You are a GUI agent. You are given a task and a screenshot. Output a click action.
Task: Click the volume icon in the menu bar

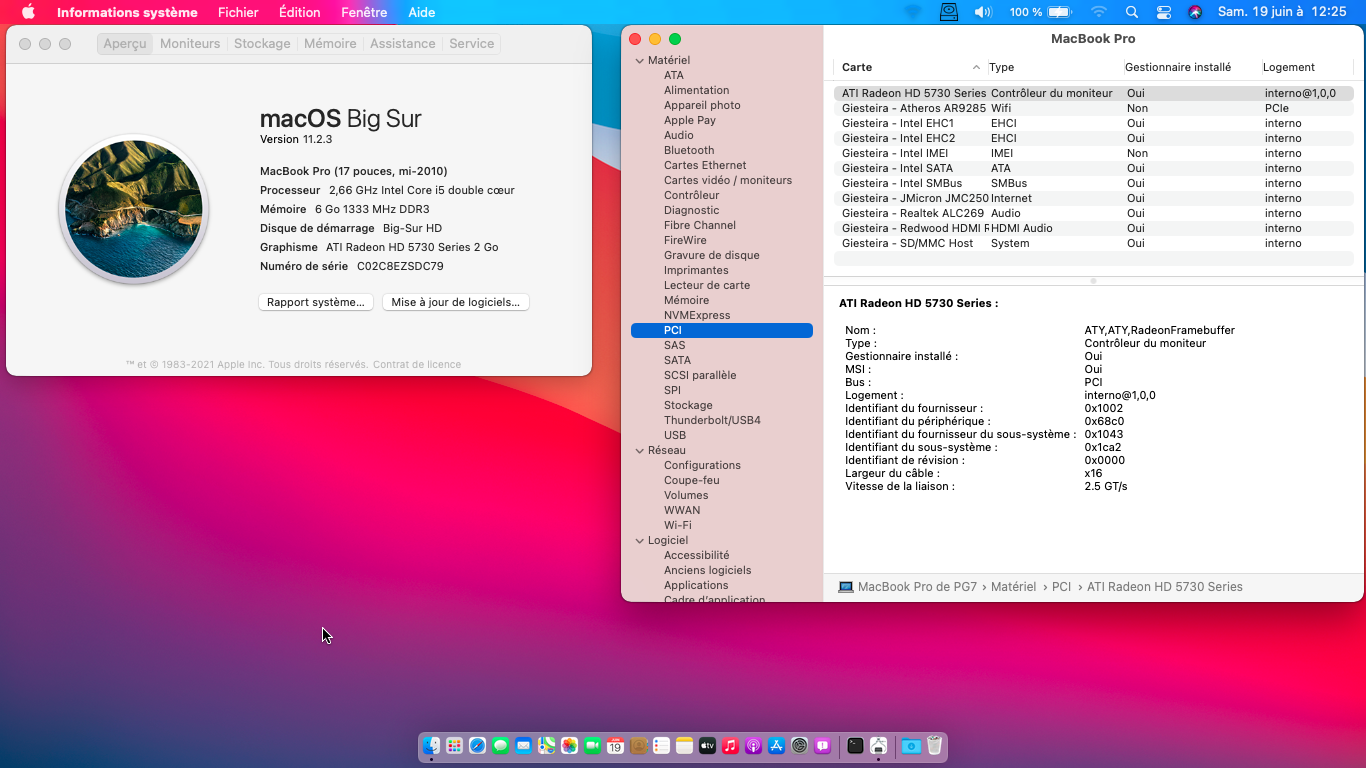[x=983, y=12]
